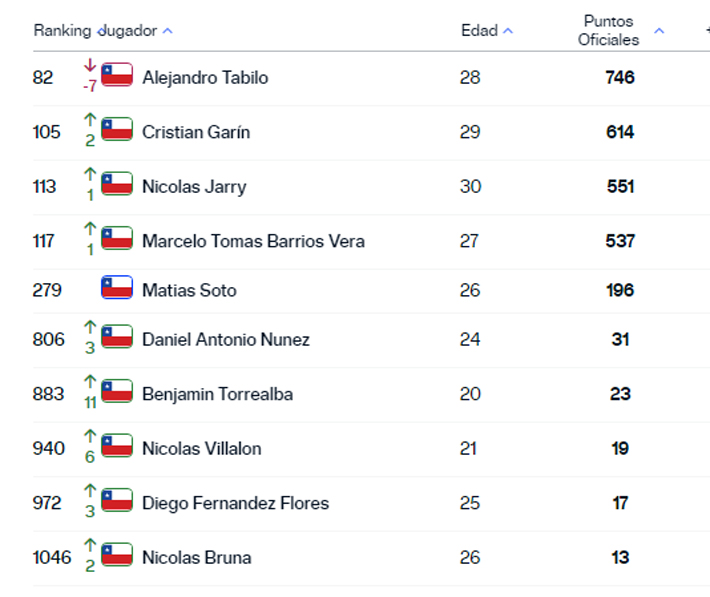
Task: Click the flag beside Benjamin Torrealba
Action: (117, 392)
